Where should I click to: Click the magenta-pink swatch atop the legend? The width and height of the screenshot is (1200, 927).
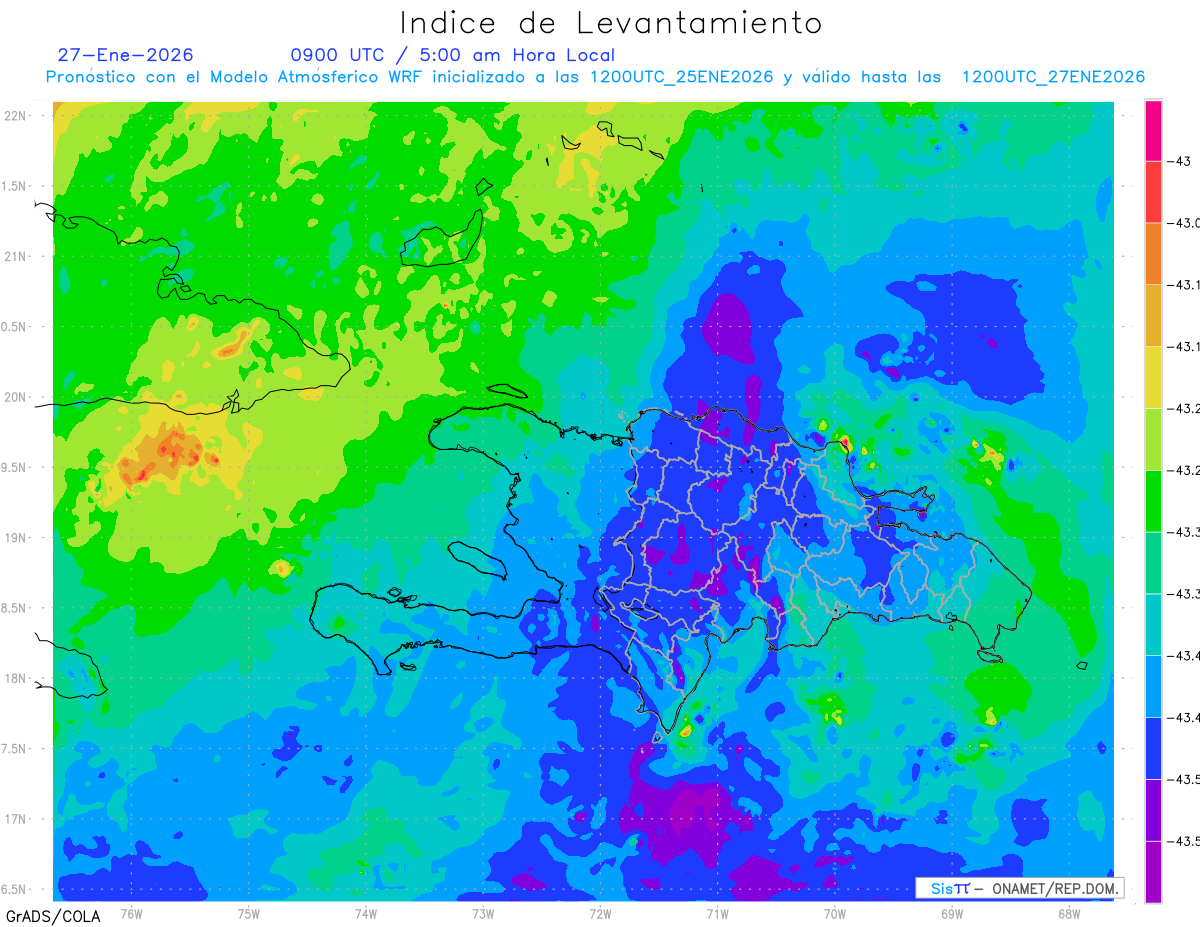(1153, 130)
